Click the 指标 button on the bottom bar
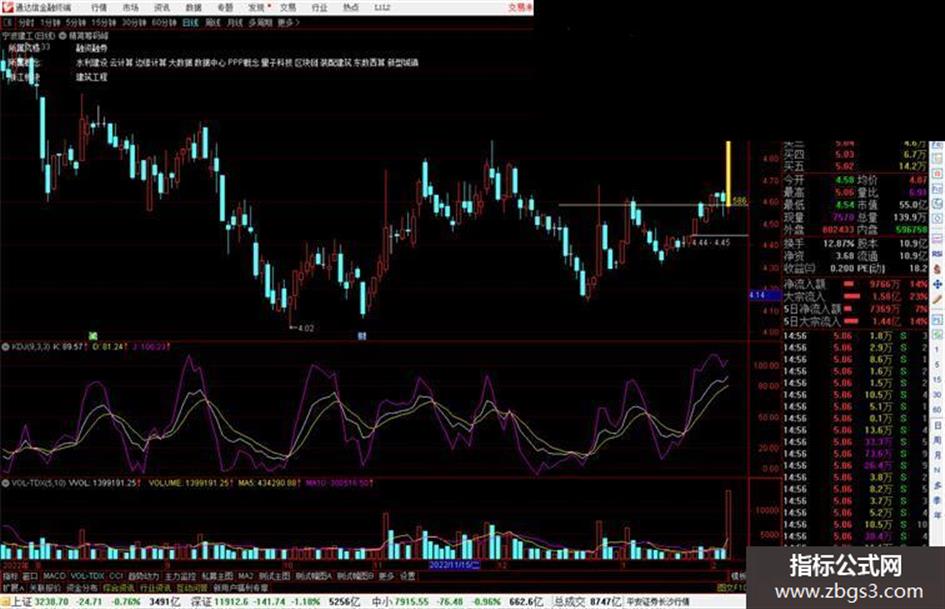Viewport: 945px width, 609px height. [x=10, y=576]
